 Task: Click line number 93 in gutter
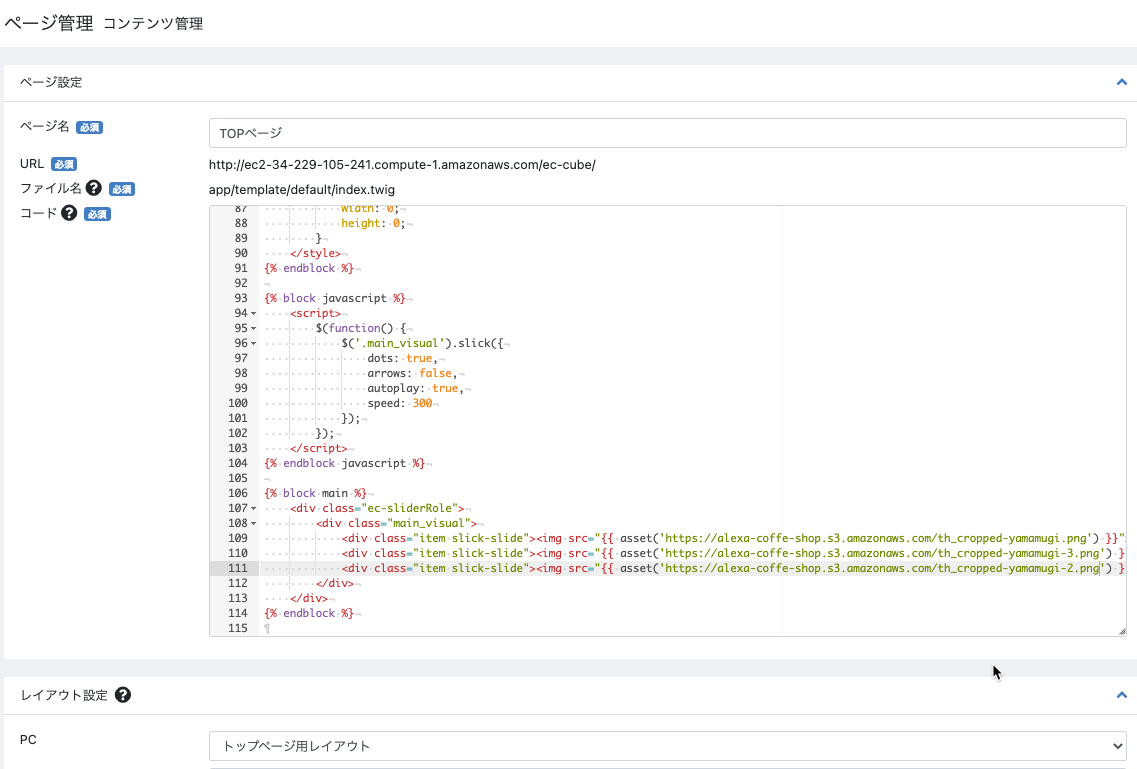pos(241,298)
